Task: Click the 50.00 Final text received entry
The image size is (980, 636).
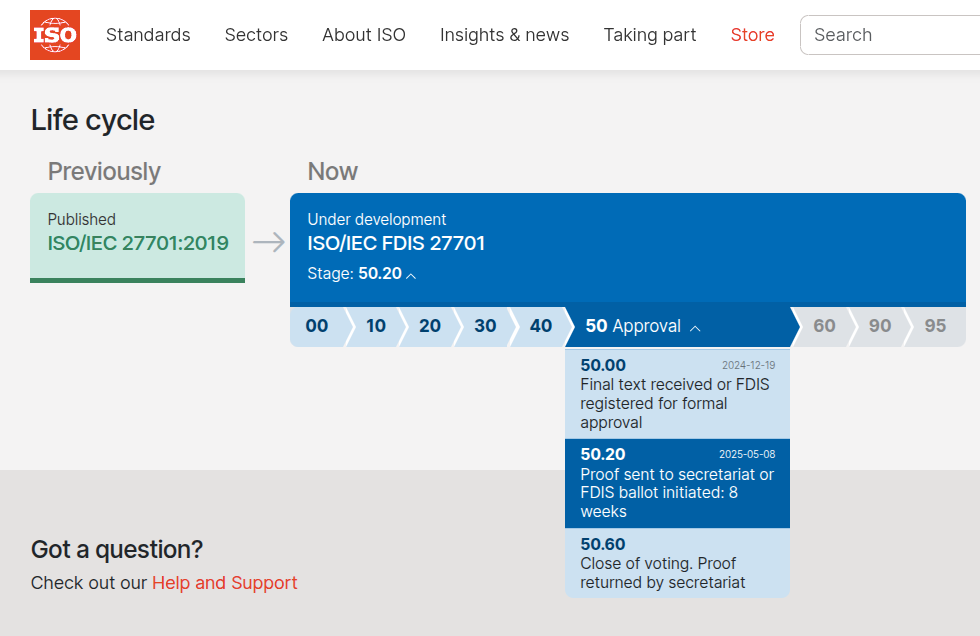Action: 678,394
